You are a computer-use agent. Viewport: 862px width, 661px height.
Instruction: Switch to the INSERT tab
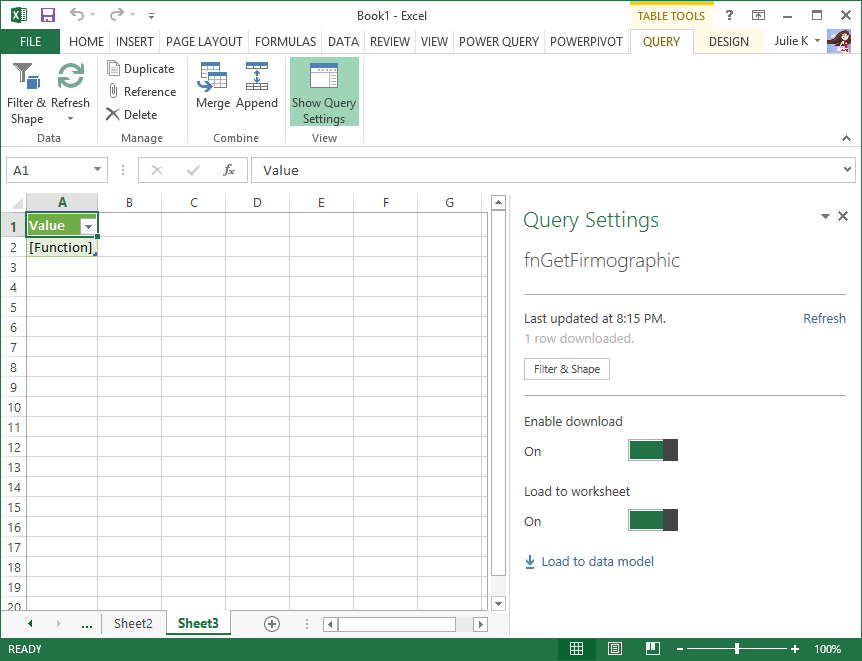pos(135,42)
